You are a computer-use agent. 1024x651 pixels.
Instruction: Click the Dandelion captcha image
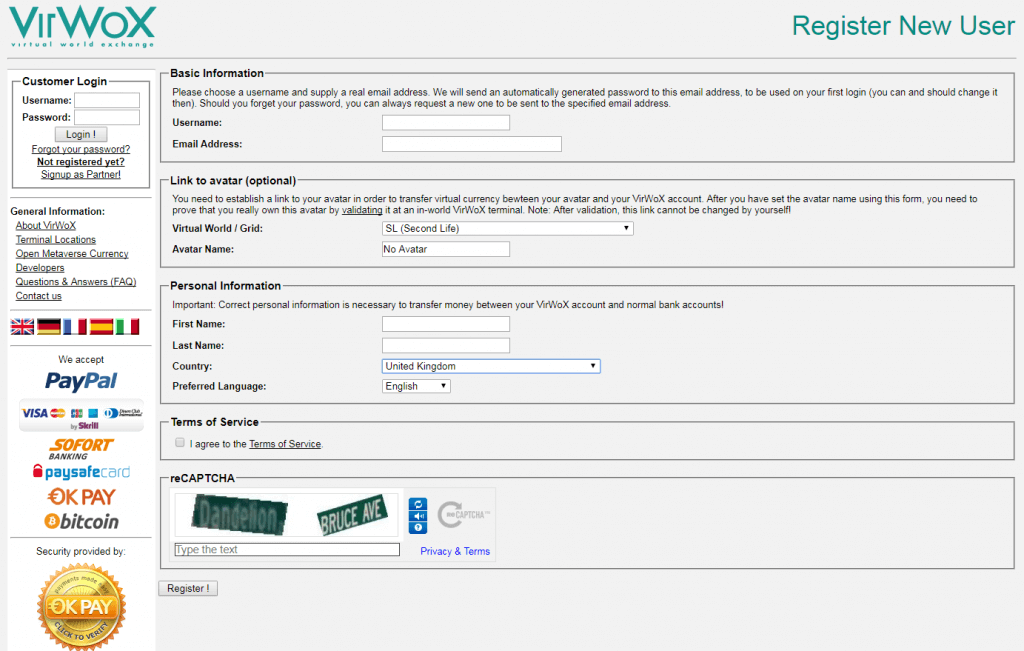click(x=240, y=515)
